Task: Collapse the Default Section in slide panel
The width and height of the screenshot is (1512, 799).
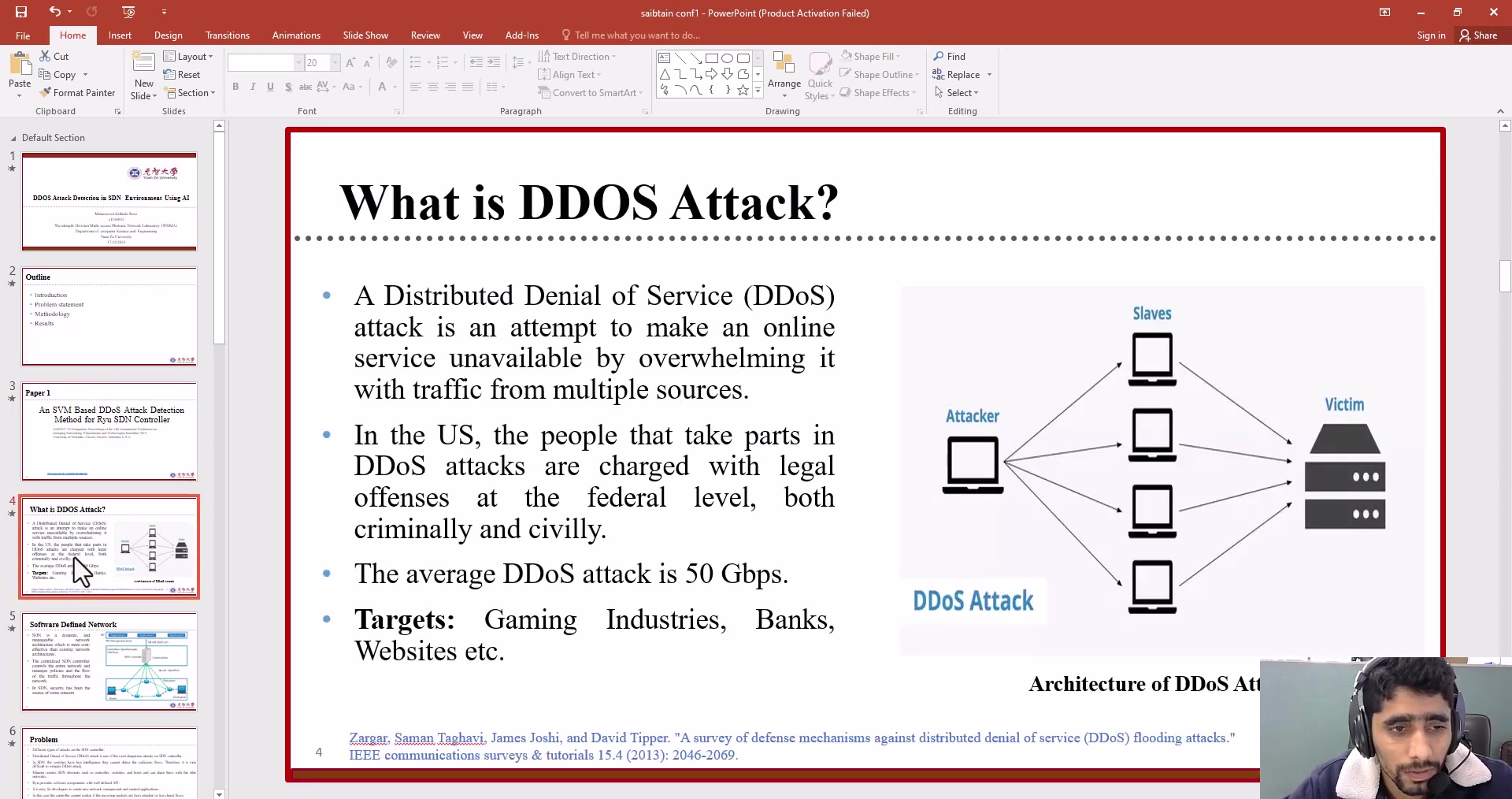Action: coord(13,137)
